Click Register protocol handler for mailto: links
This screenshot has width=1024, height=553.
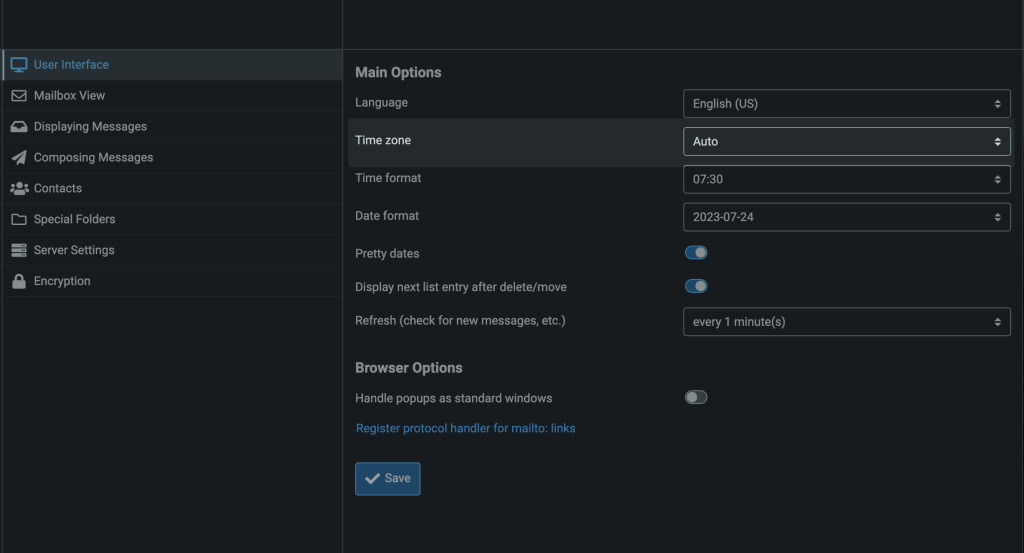(465, 429)
